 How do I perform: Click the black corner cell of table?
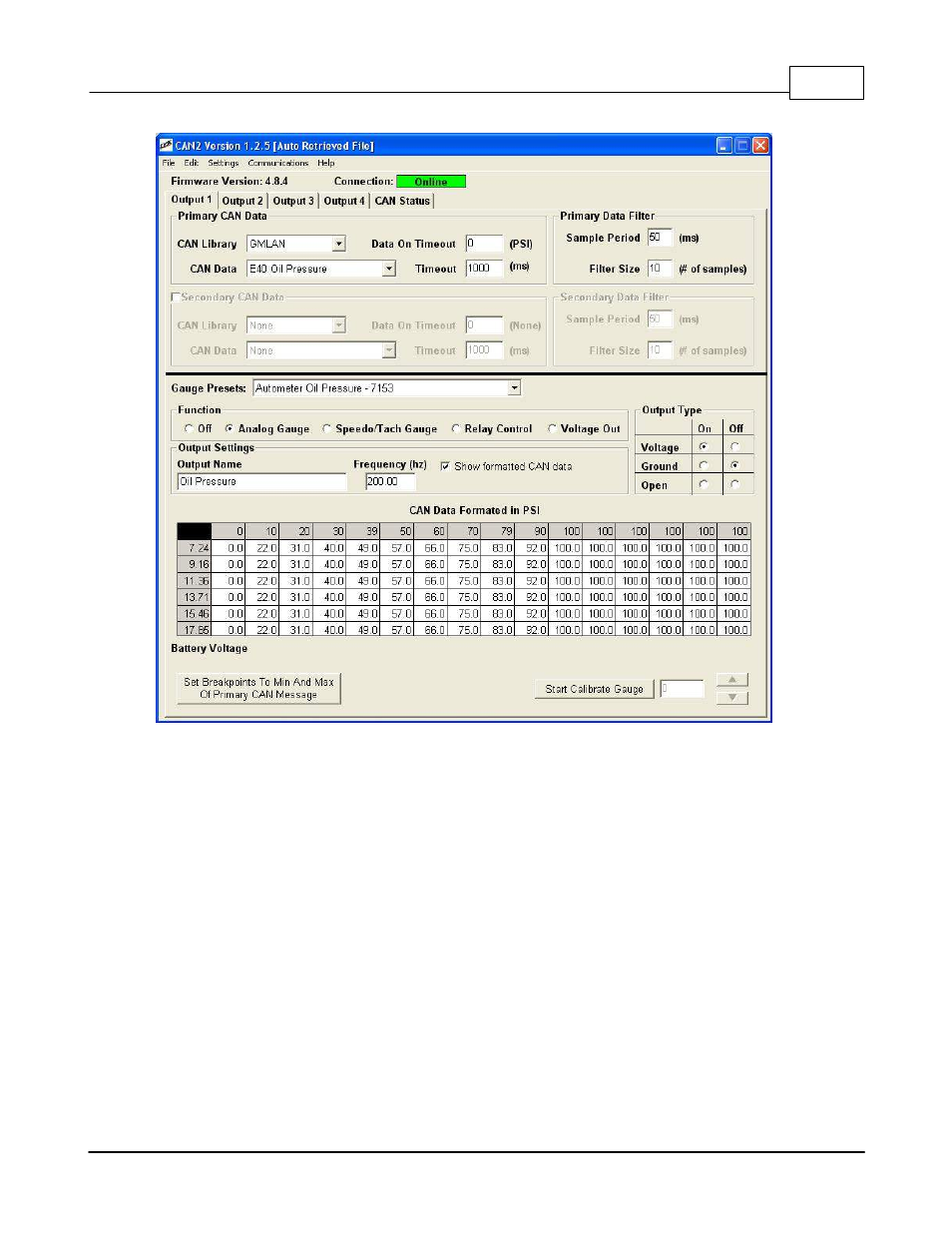point(195,531)
